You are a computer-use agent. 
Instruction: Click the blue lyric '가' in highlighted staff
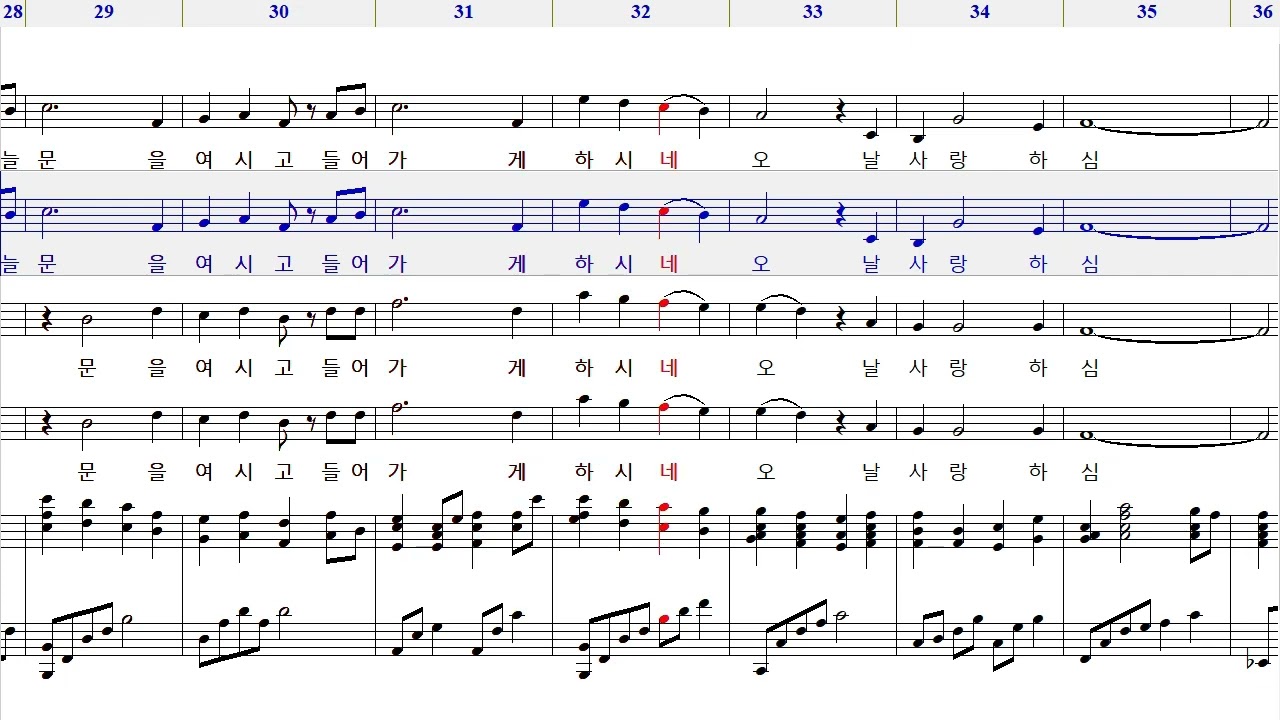[x=397, y=263]
